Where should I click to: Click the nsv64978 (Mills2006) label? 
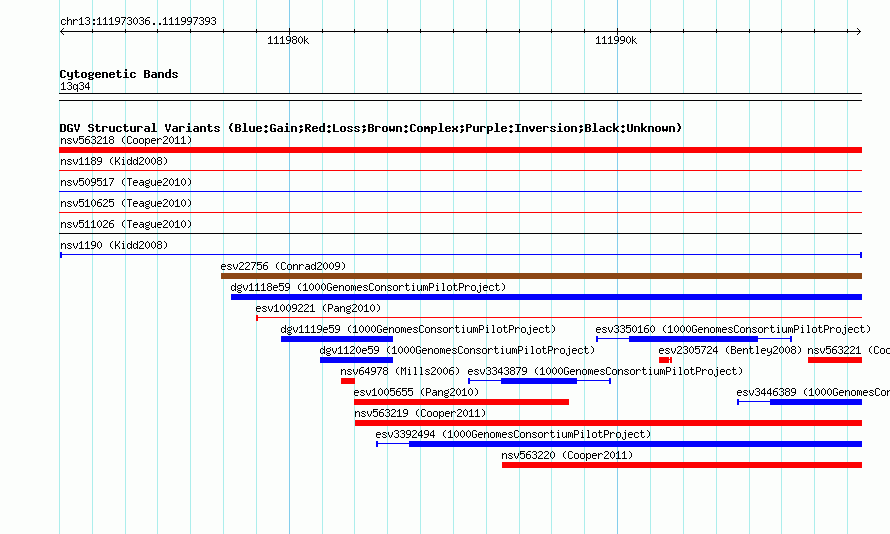pyautogui.click(x=400, y=371)
